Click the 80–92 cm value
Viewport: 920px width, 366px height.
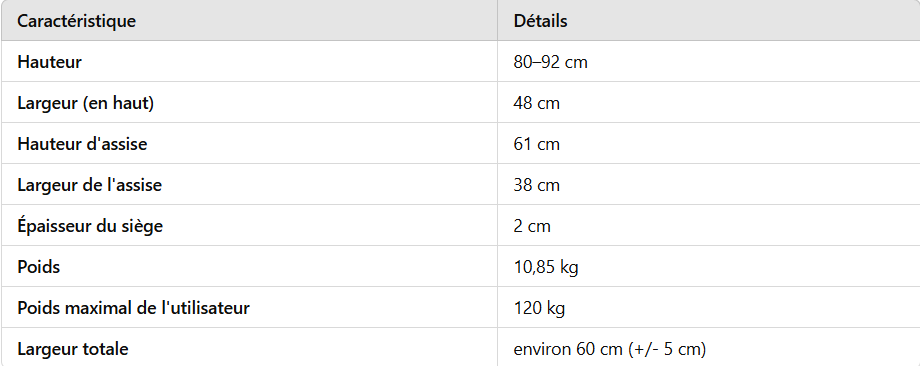point(550,62)
